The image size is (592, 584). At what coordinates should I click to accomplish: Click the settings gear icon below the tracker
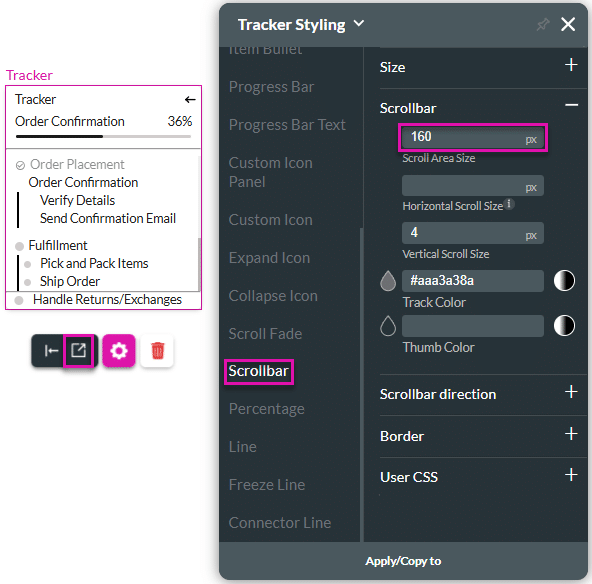click(119, 351)
